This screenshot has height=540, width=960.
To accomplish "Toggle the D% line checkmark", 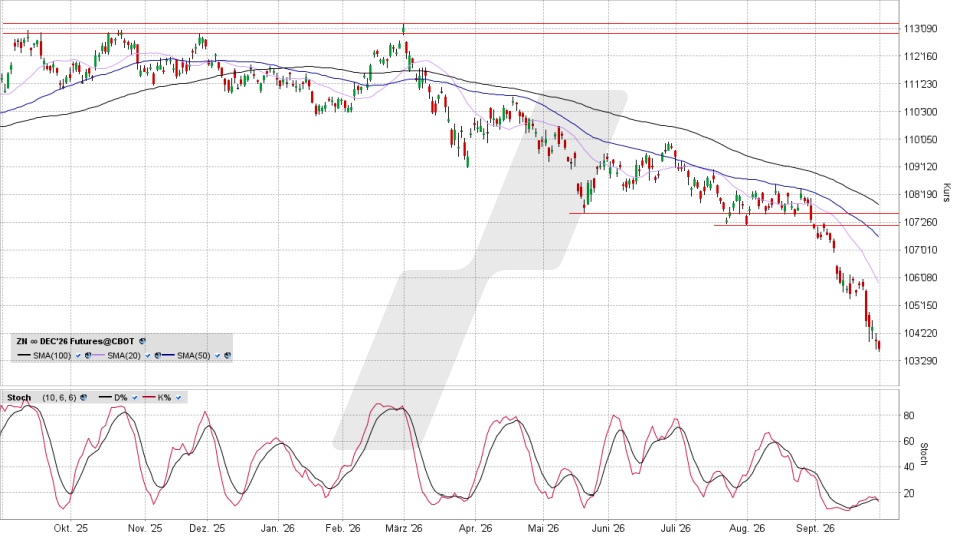I will 135,398.
